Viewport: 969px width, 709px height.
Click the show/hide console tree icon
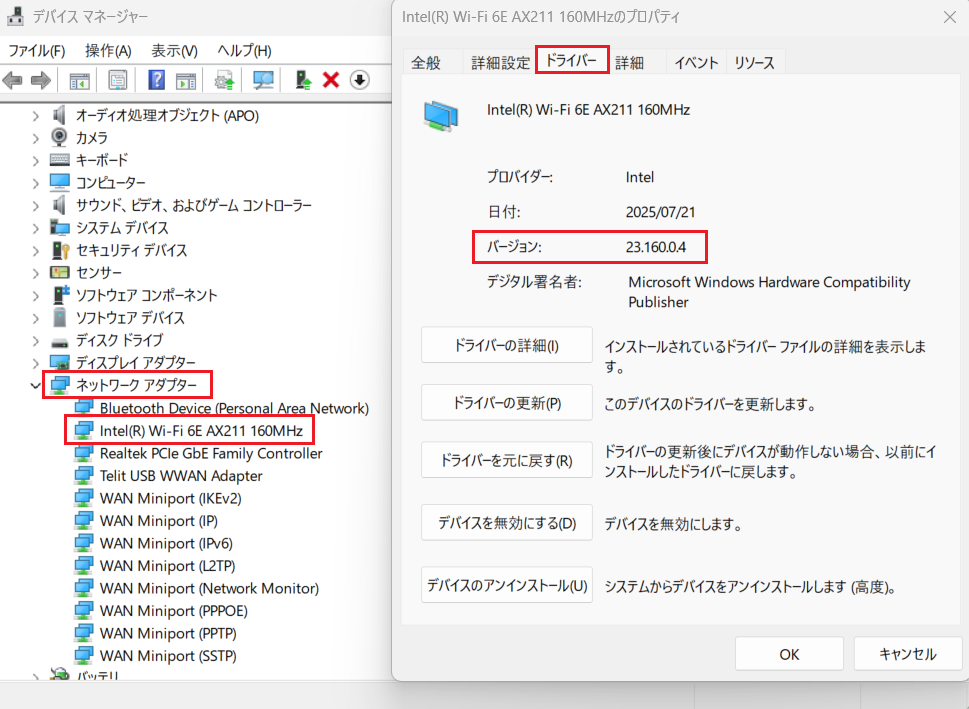(x=79, y=80)
